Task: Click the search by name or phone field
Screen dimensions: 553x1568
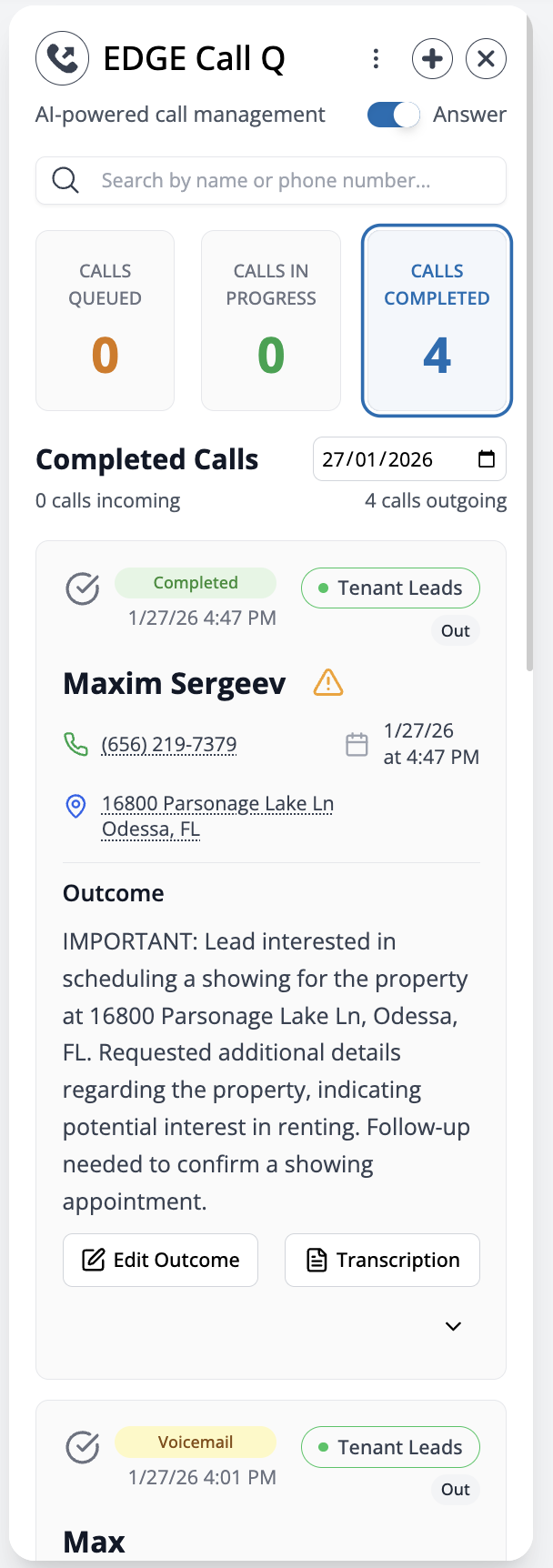Action: [271, 181]
